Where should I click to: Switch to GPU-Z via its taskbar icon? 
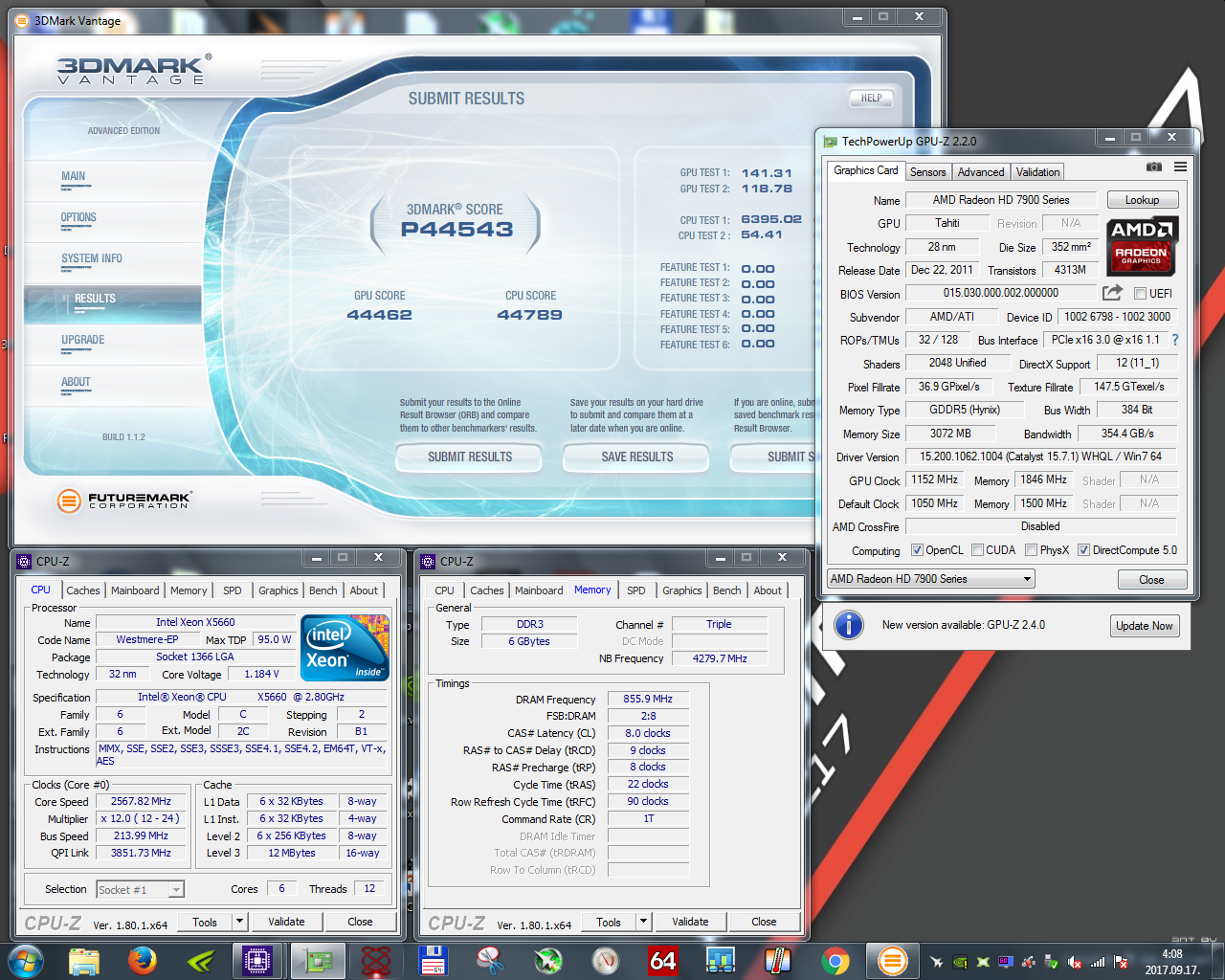[x=318, y=960]
